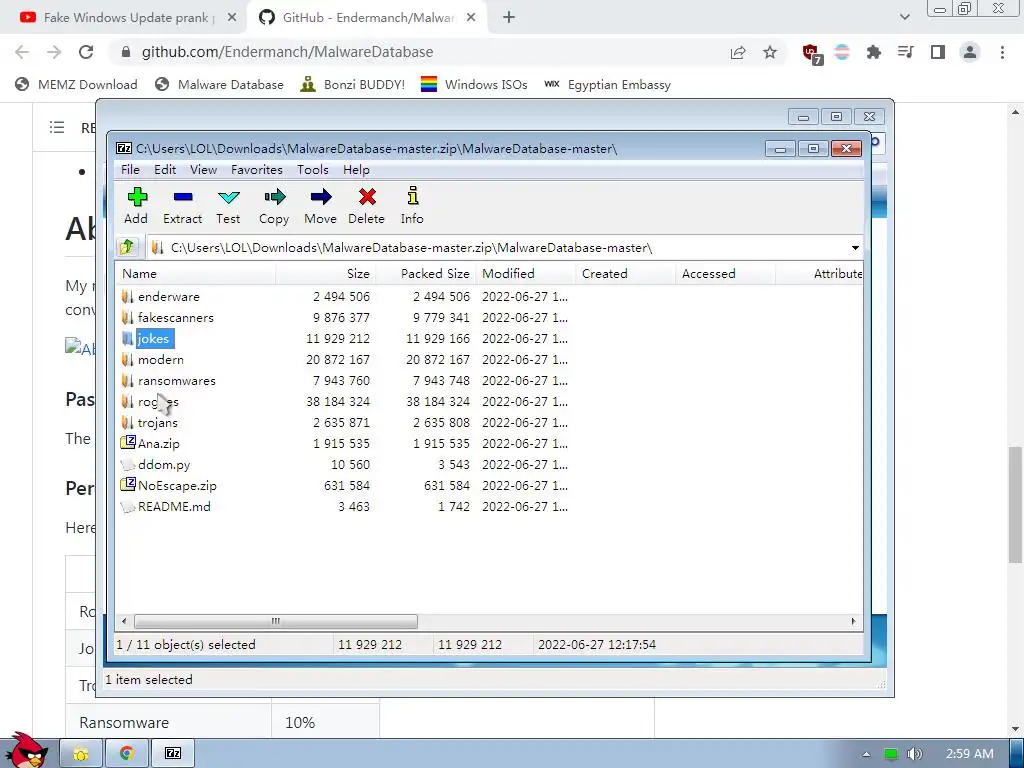Show hidden tray icons arrow
The height and width of the screenshot is (768, 1024).
click(x=866, y=754)
